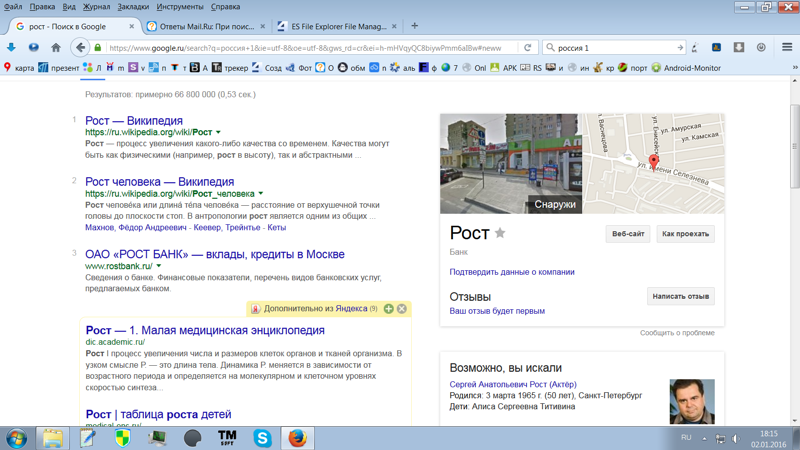Expand dropdown next to www.rostbank.ru URL
This screenshot has height=450, width=800.
pyautogui.click(x=159, y=266)
